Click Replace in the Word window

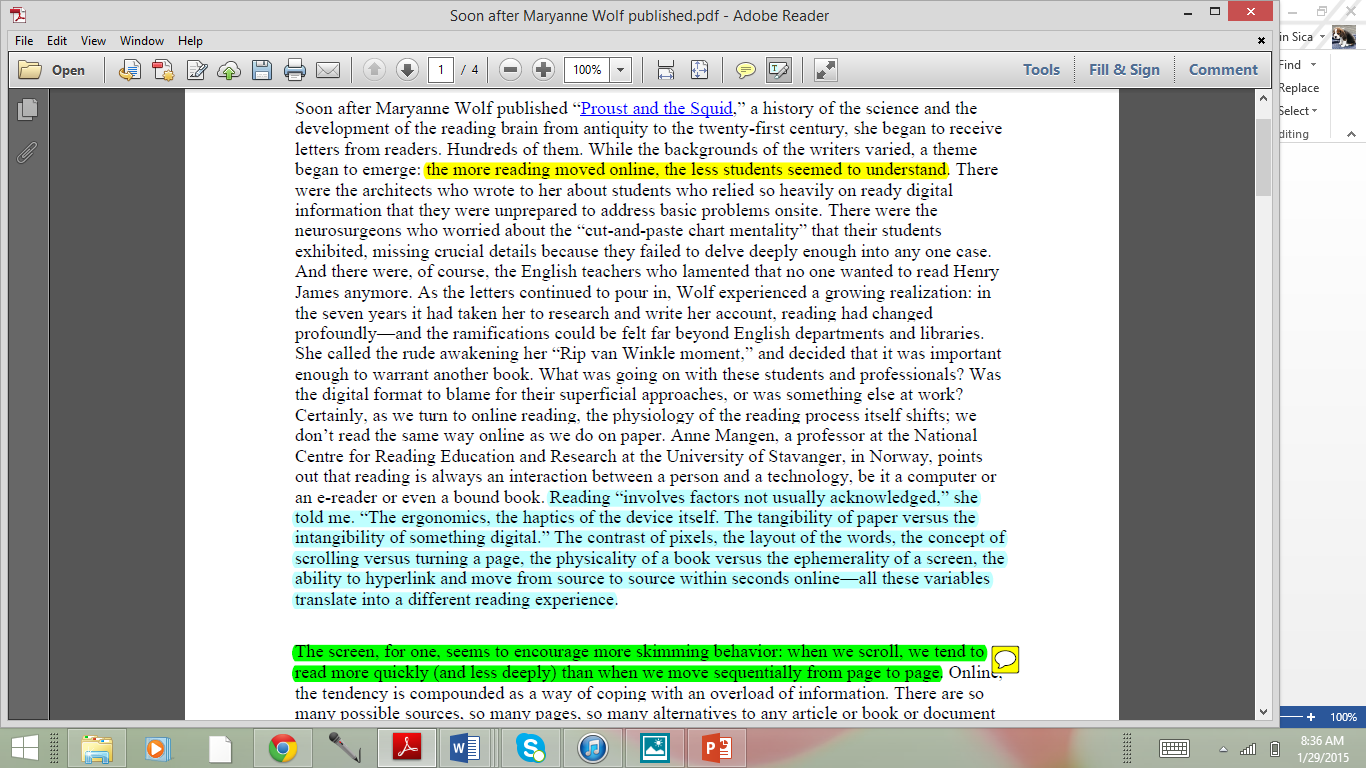(1299, 88)
